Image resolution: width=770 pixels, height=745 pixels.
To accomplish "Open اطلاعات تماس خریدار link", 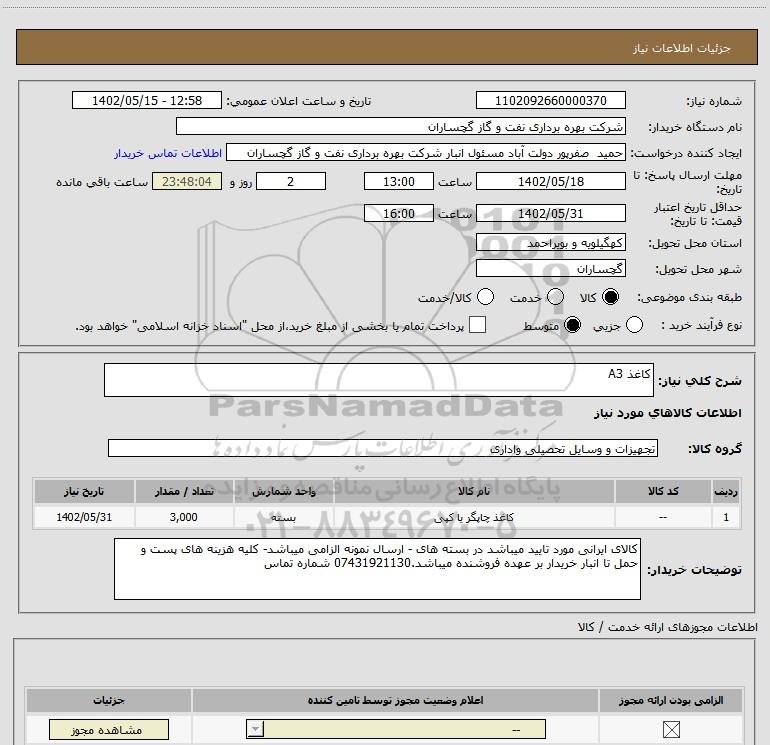I will click(168, 153).
